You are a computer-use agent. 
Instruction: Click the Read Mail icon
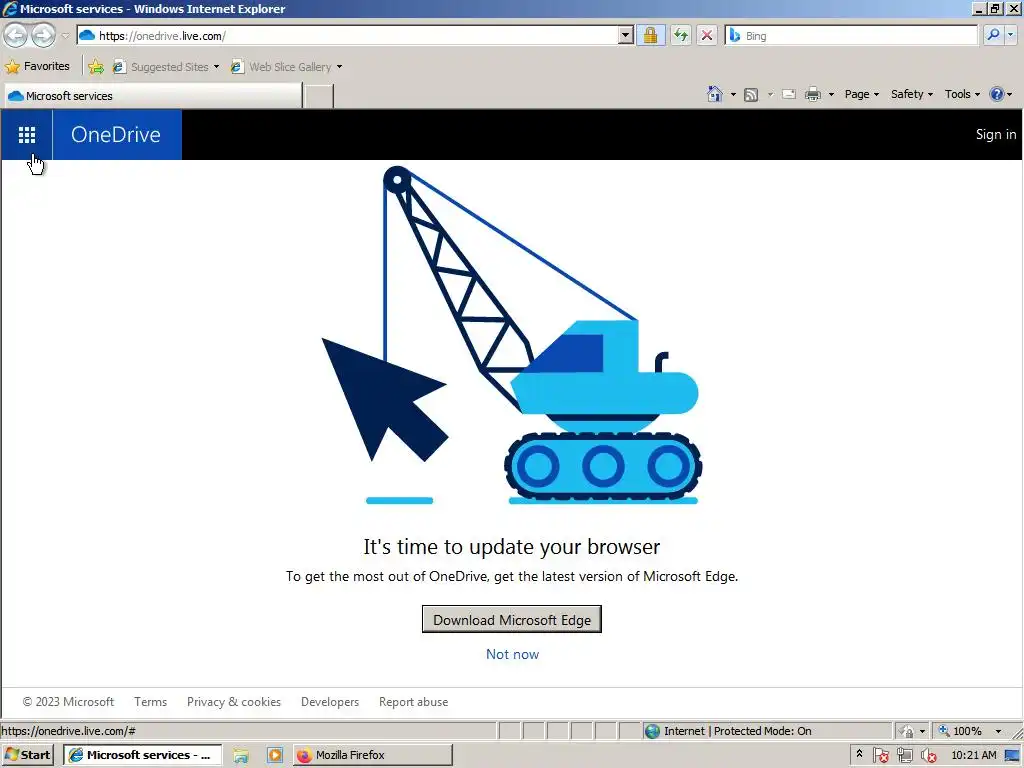(789, 94)
